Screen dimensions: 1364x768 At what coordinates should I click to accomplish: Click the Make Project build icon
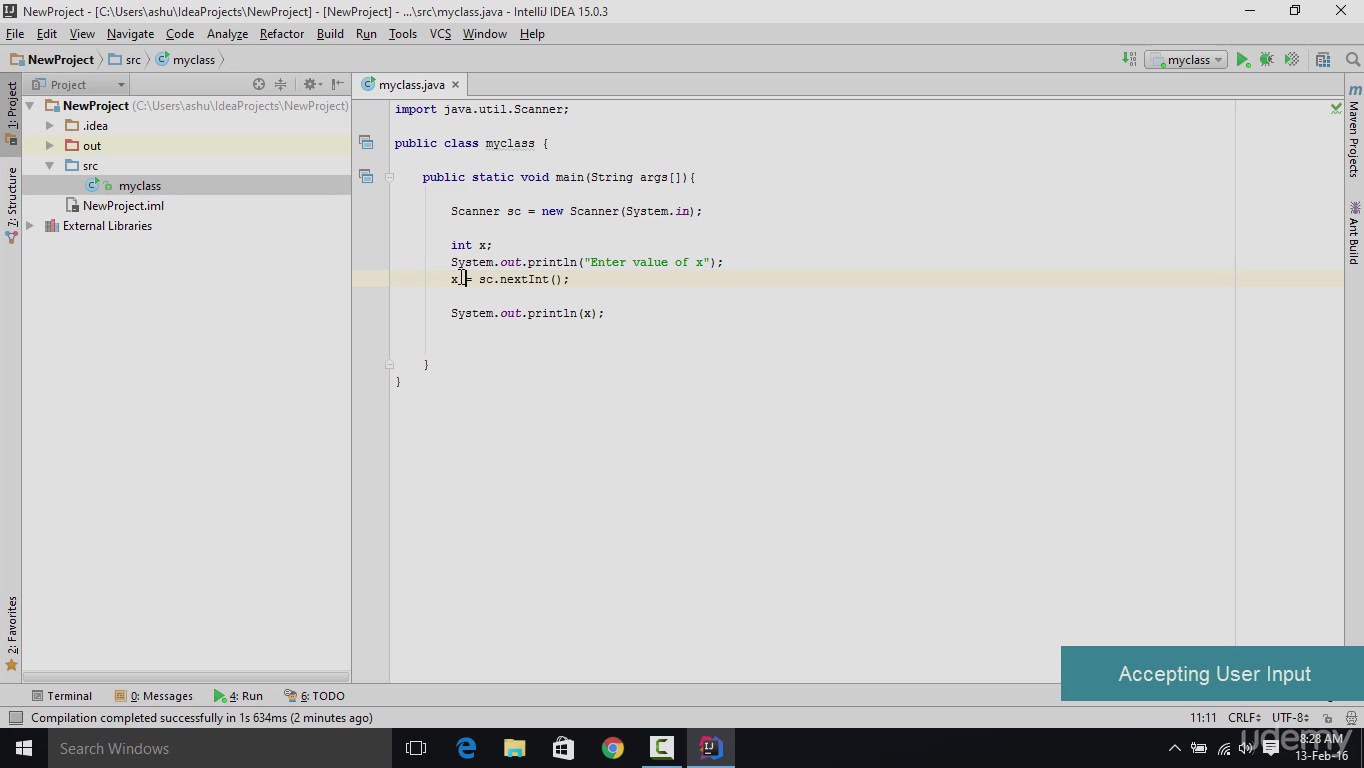coord(1129,60)
